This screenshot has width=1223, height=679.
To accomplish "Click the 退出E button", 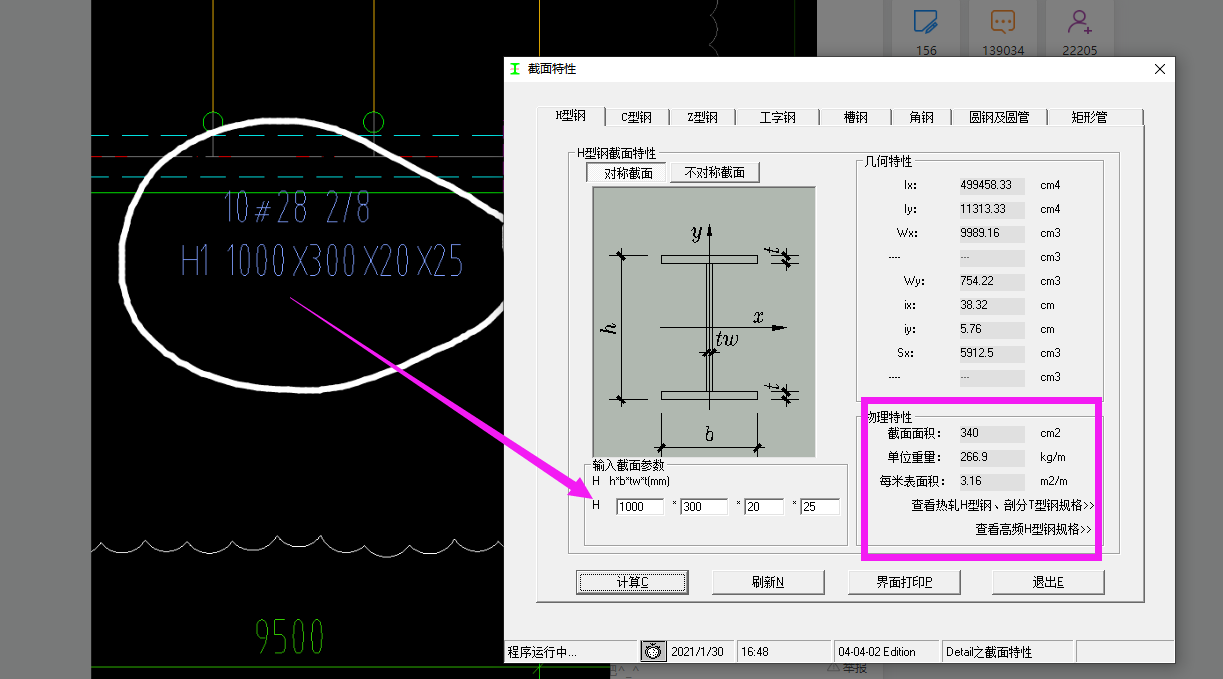I will click(1047, 582).
